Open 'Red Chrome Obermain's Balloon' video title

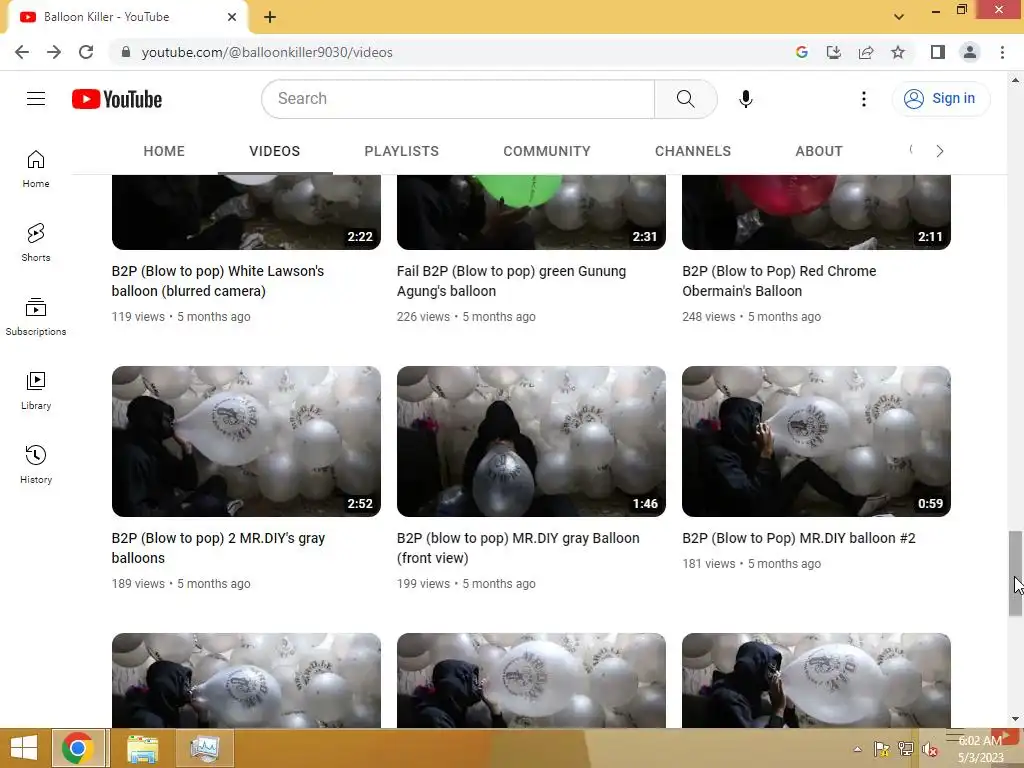779,281
